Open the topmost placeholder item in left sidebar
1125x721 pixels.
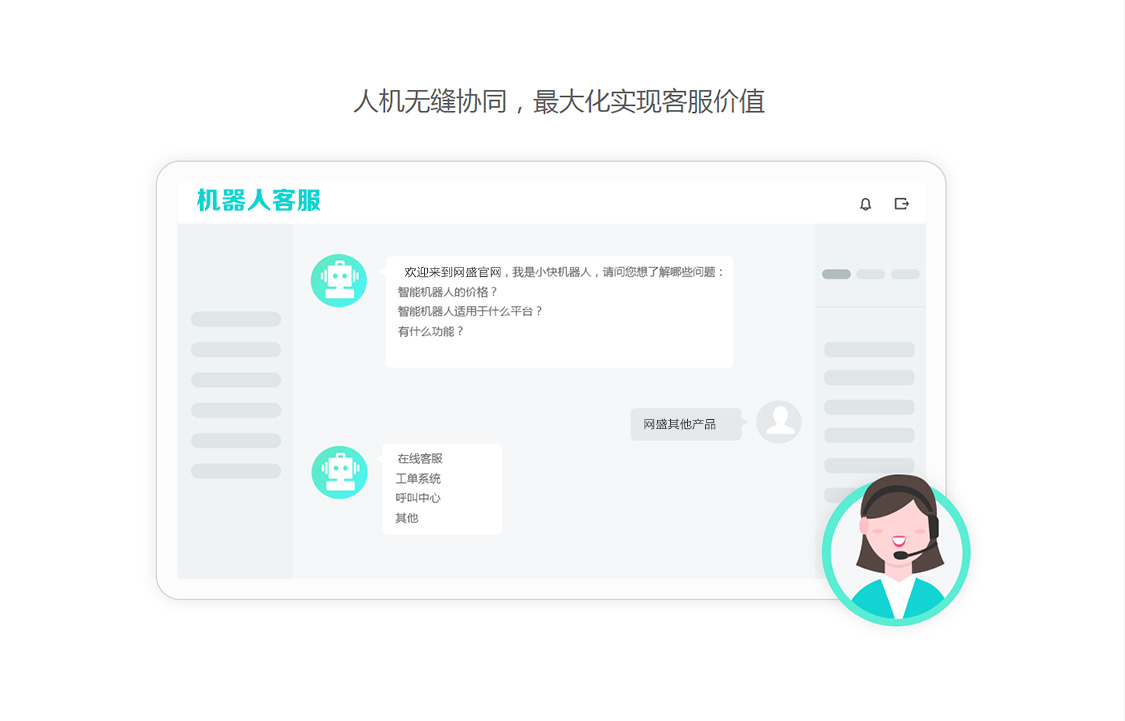click(236, 319)
